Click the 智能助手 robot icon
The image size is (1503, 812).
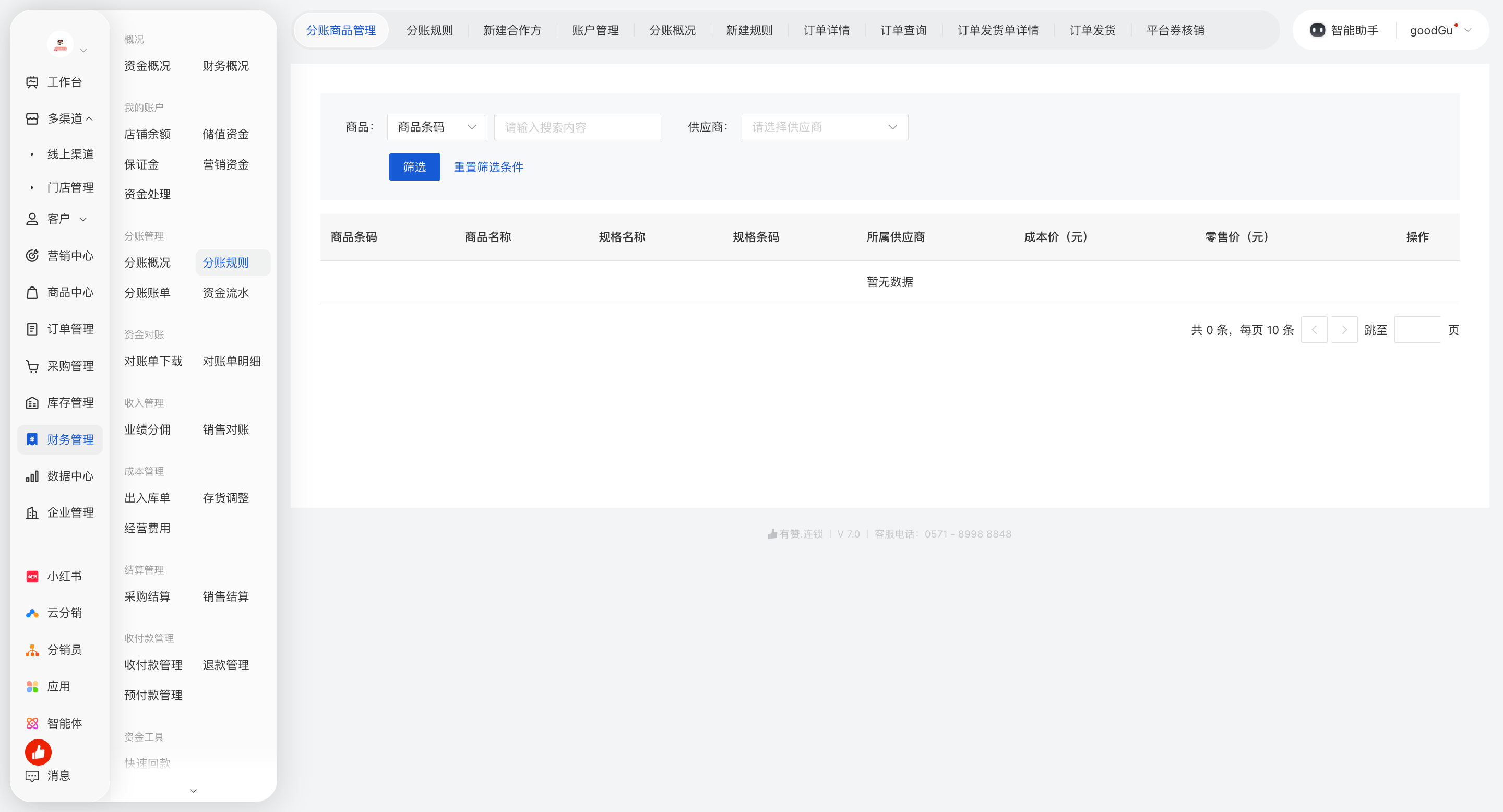pos(1317,30)
